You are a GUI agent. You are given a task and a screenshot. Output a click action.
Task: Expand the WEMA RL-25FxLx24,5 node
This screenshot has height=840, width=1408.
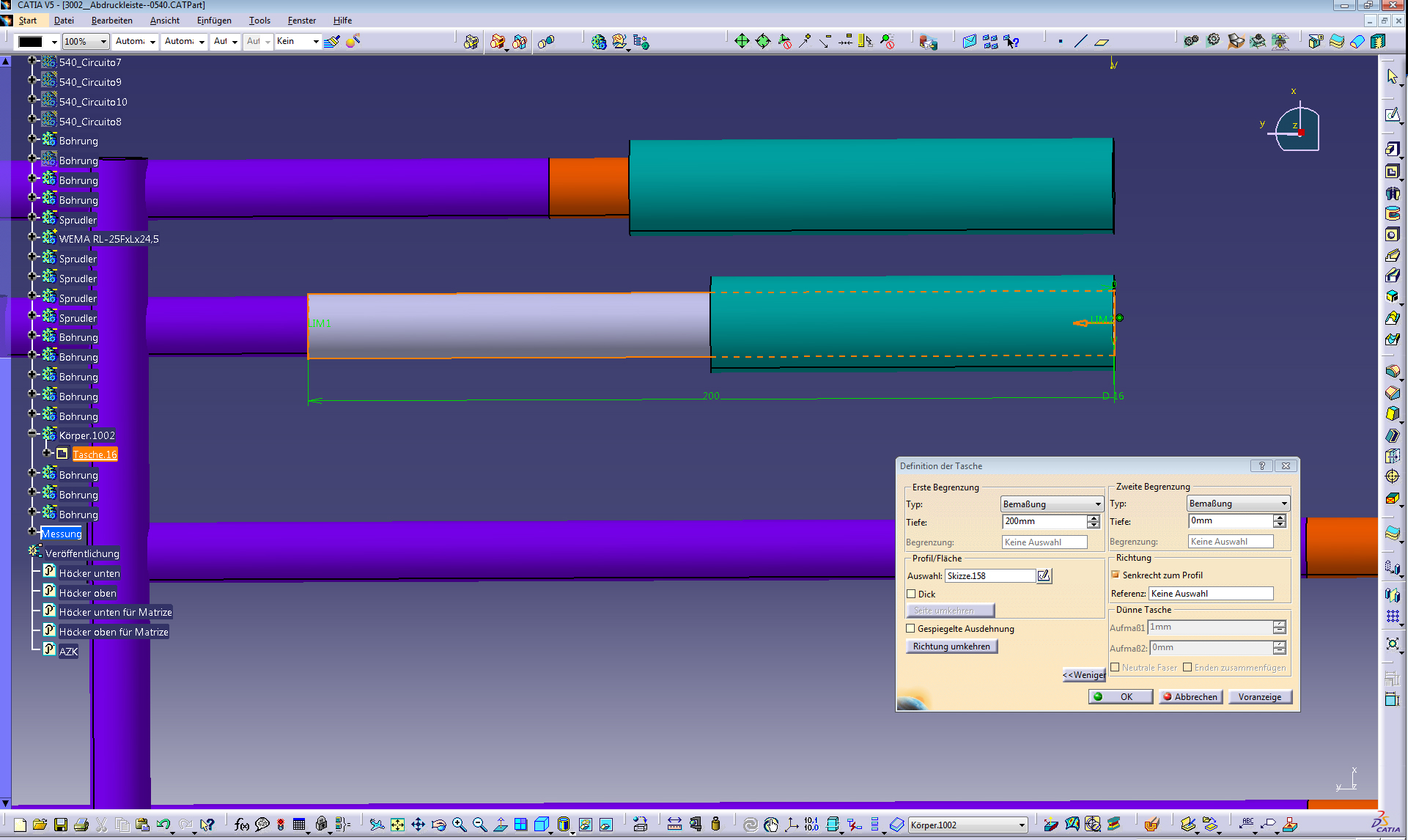(x=32, y=237)
